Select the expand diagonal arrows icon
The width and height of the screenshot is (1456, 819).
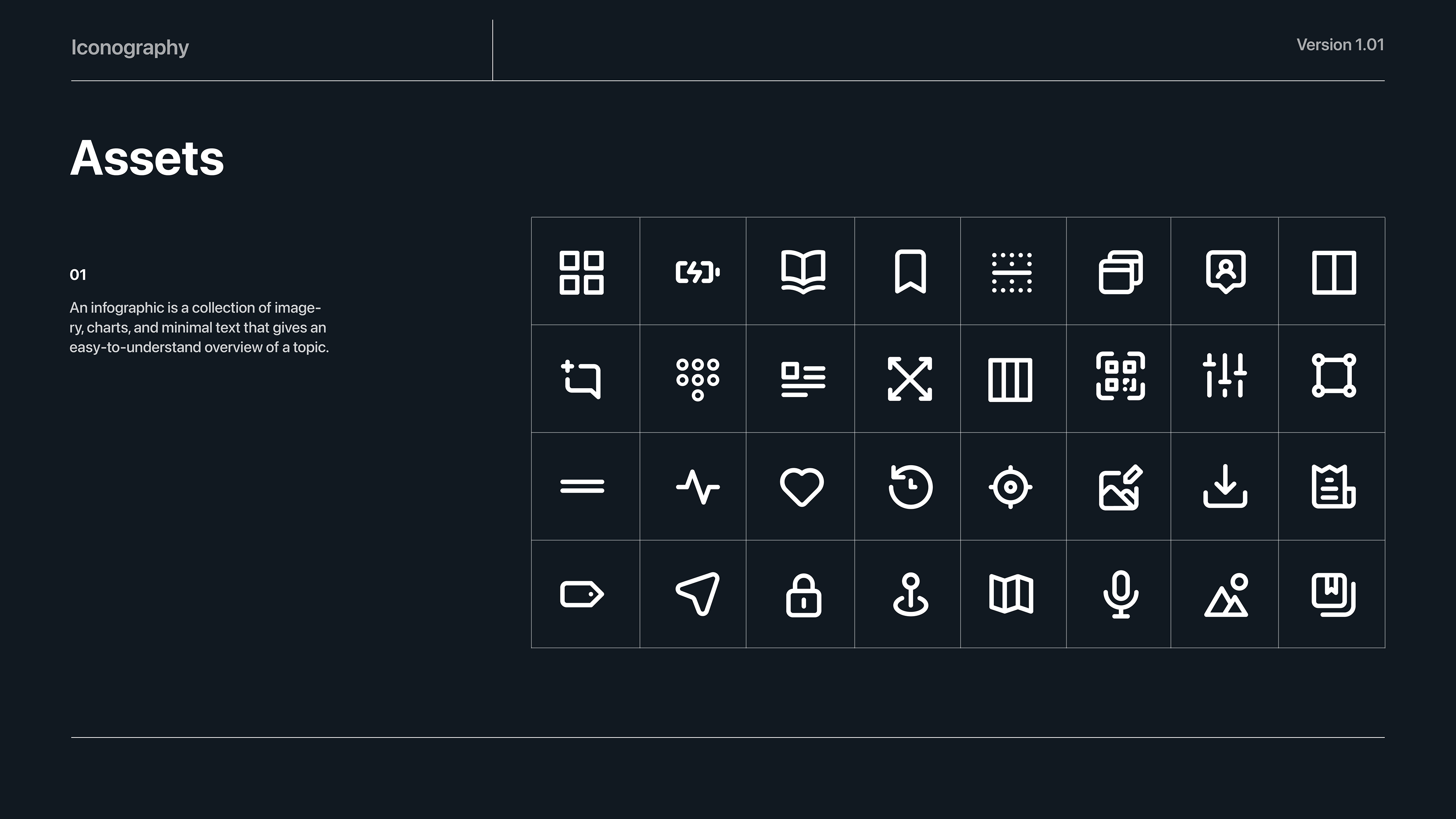click(x=910, y=379)
